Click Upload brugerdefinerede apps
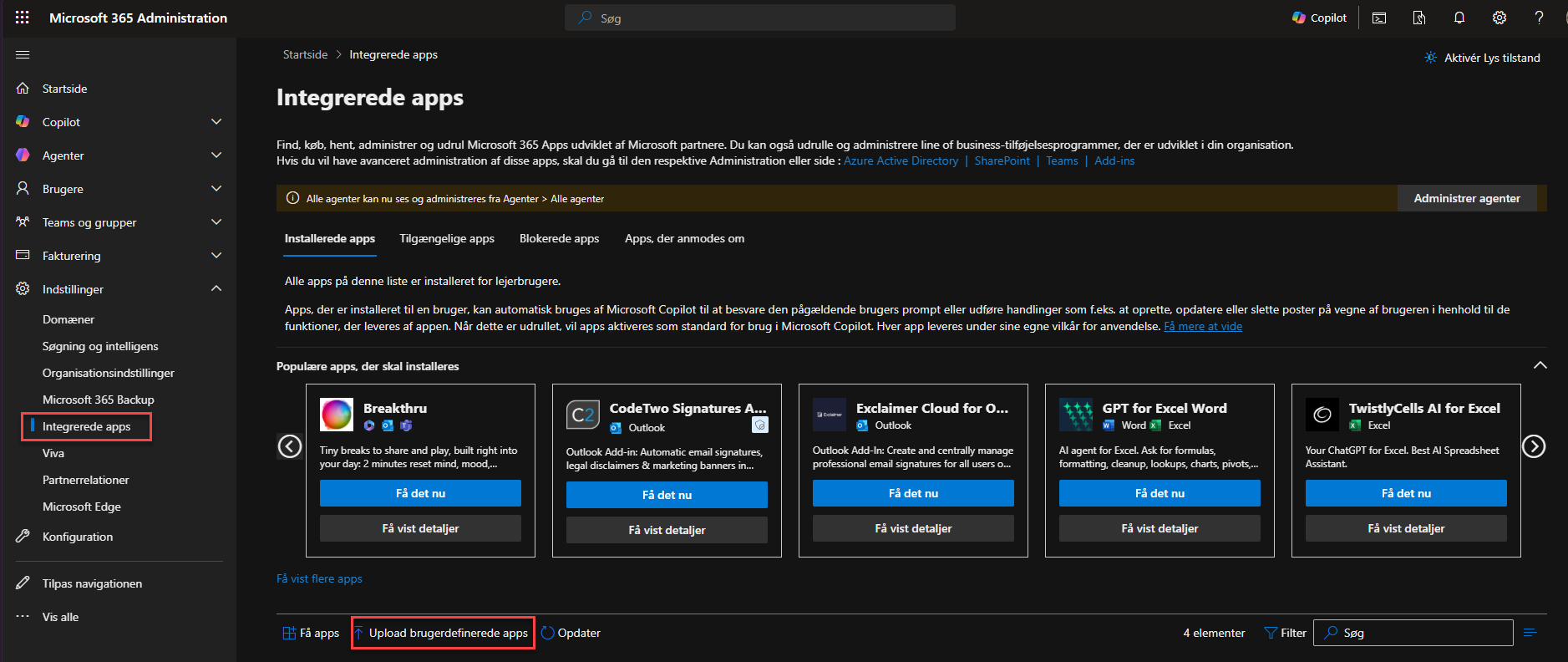The height and width of the screenshot is (662, 1568). tap(443, 633)
